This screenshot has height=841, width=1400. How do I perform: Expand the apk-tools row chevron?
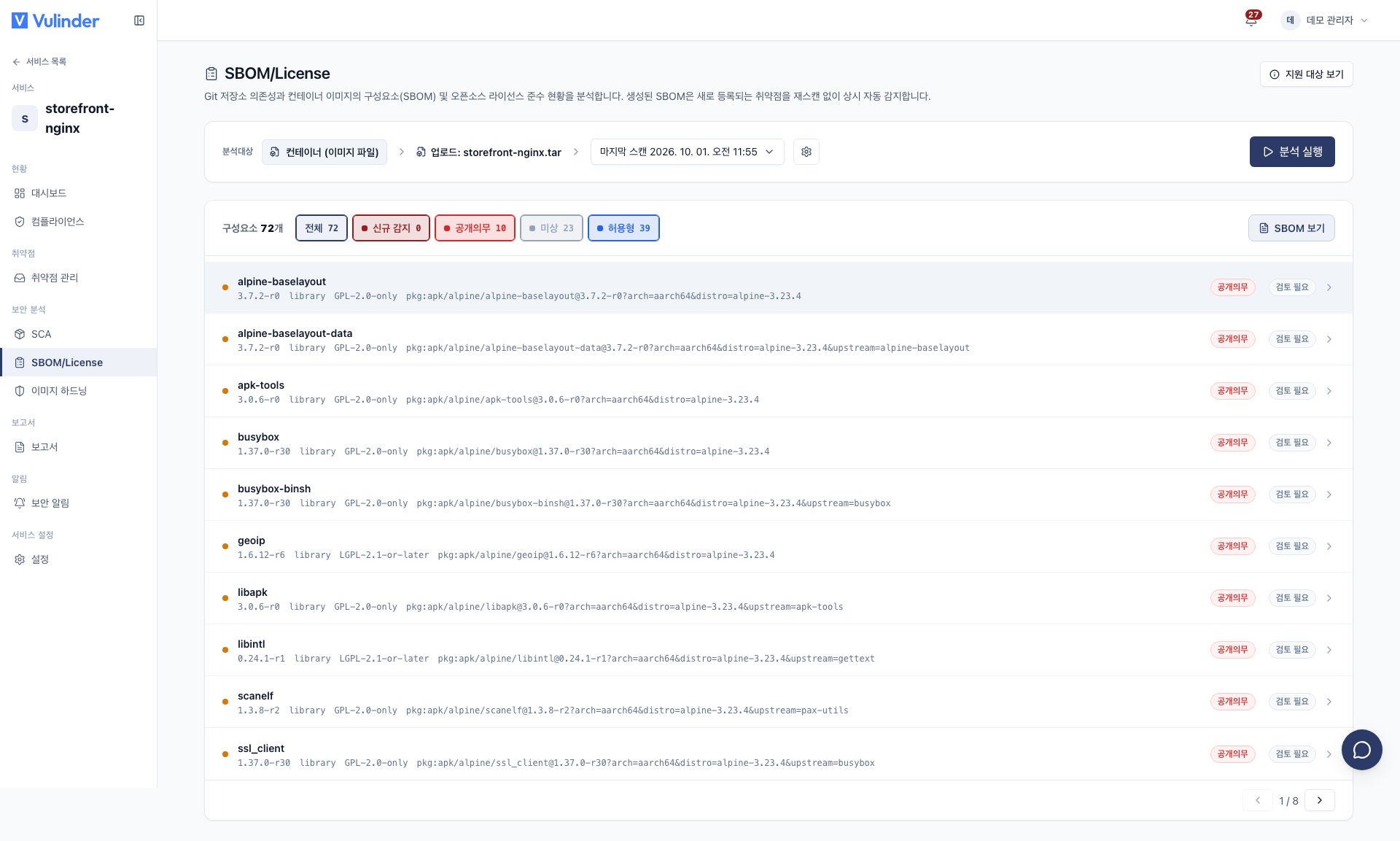1329,391
